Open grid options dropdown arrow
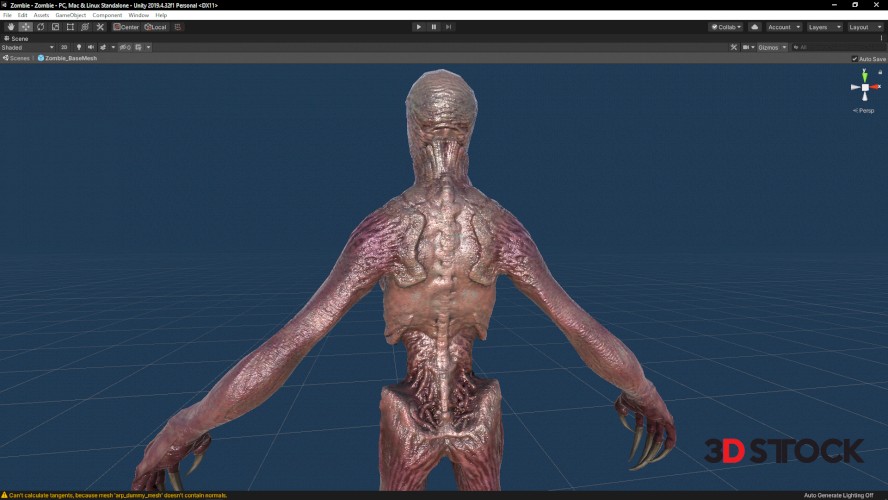The width and height of the screenshot is (888, 500). point(148,48)
